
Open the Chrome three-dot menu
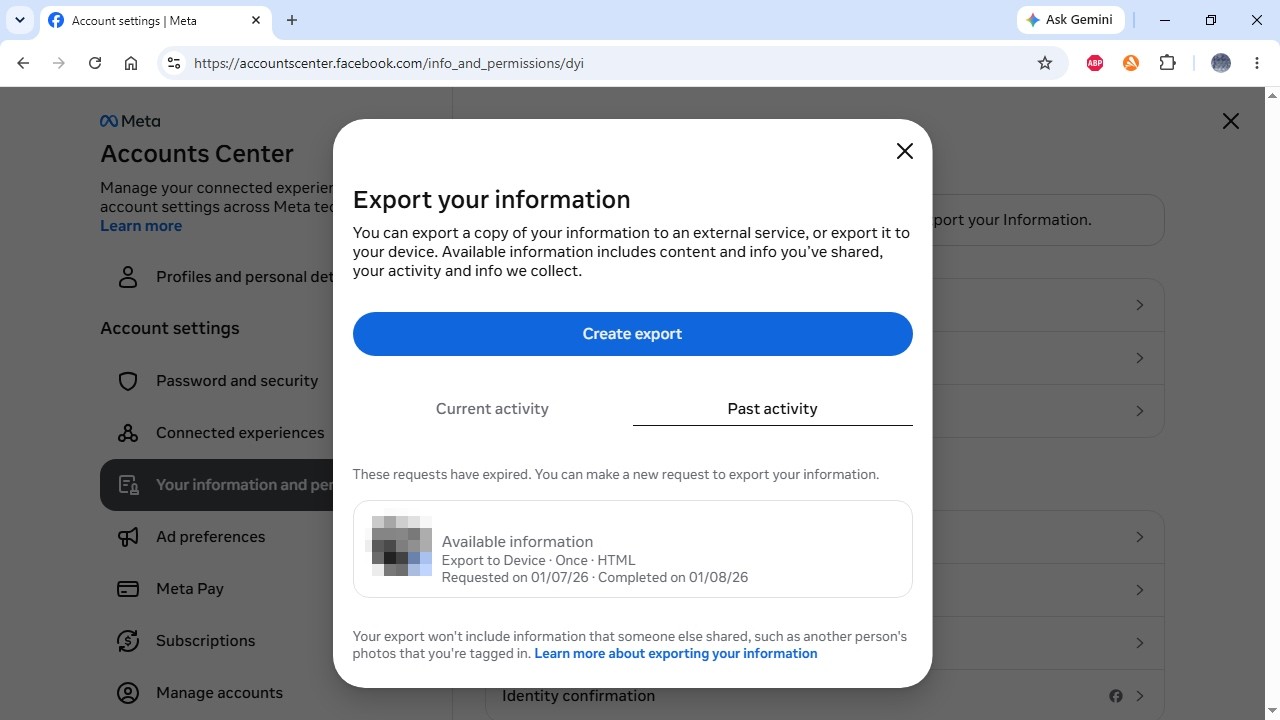coord(1257,63)
